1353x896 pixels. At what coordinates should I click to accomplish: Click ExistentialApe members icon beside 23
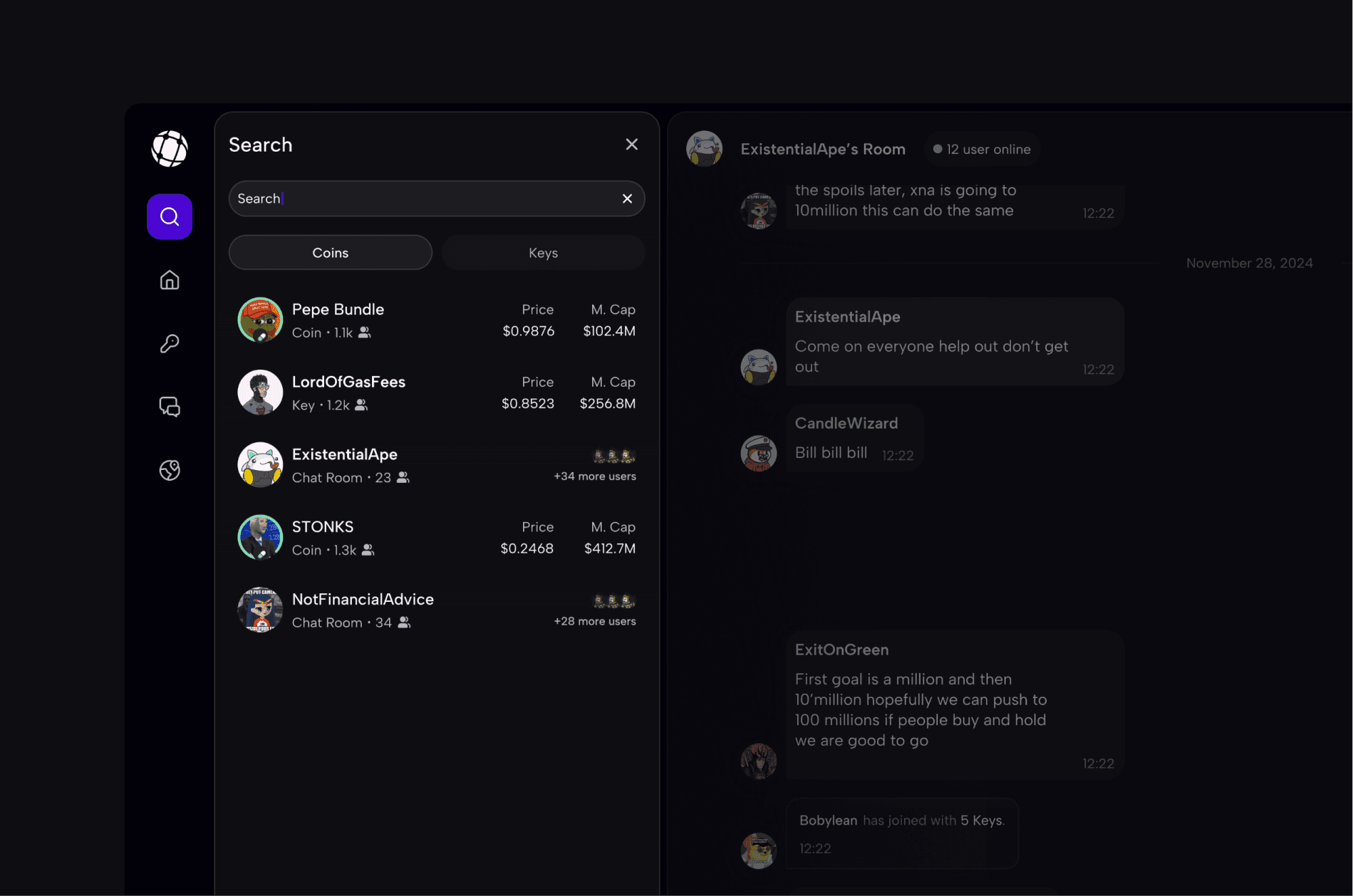(403, 478)
